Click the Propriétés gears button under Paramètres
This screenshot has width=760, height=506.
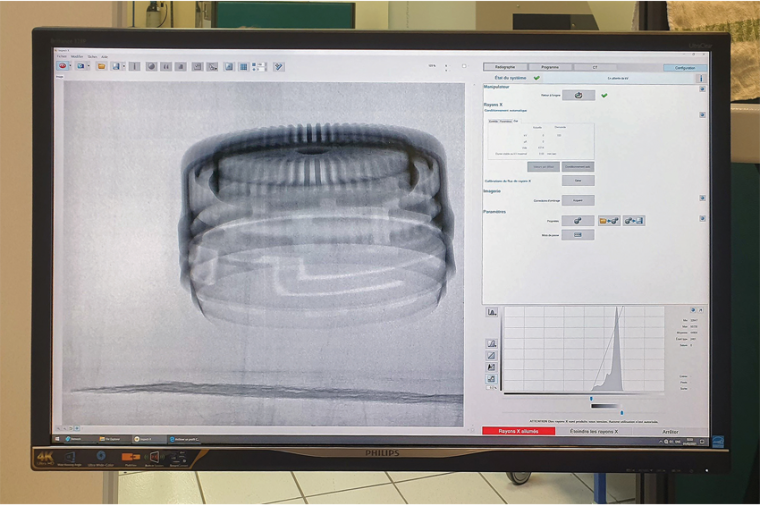578,221
